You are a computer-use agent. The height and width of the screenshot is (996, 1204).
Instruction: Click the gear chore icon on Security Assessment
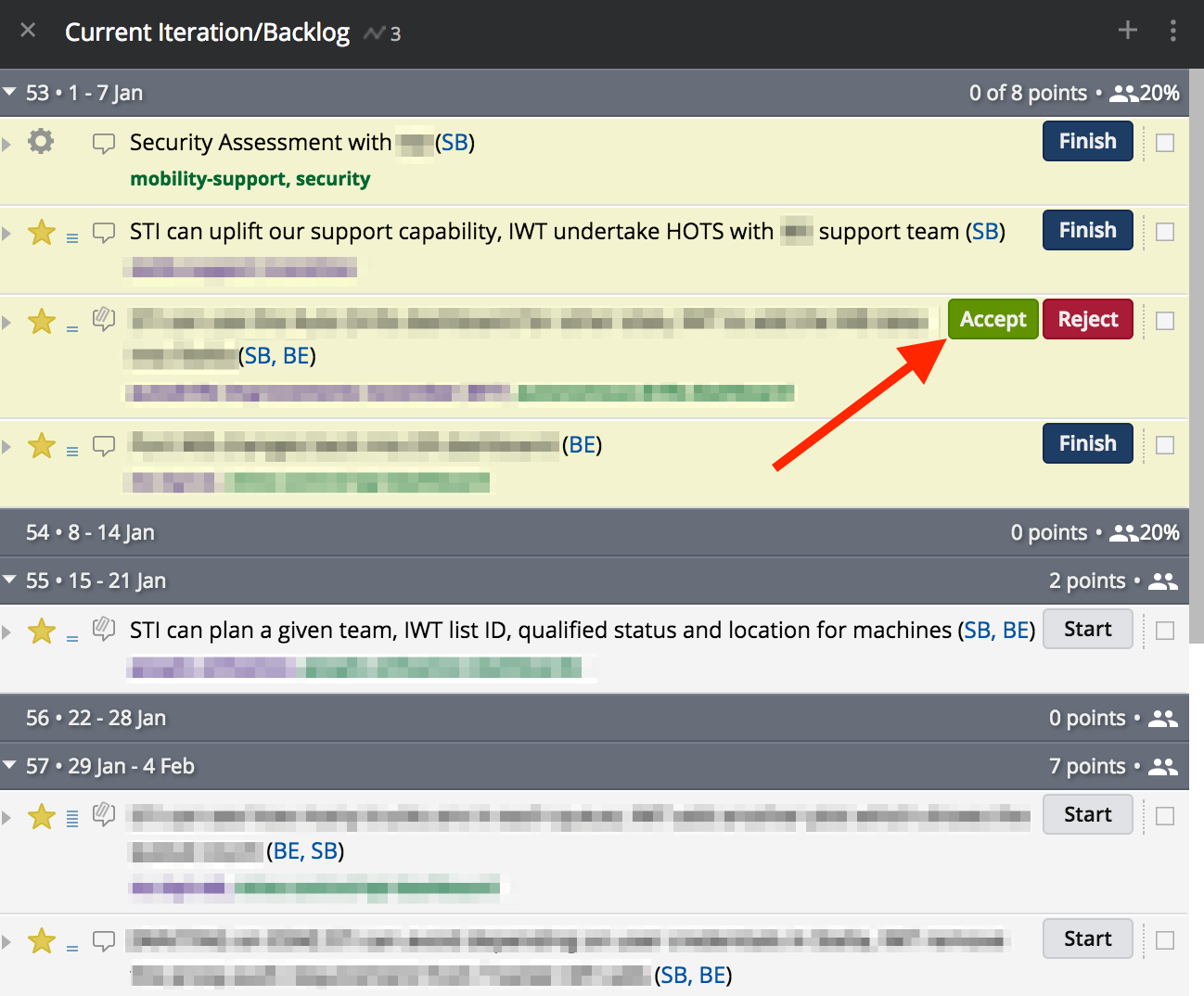pos(41,142)
